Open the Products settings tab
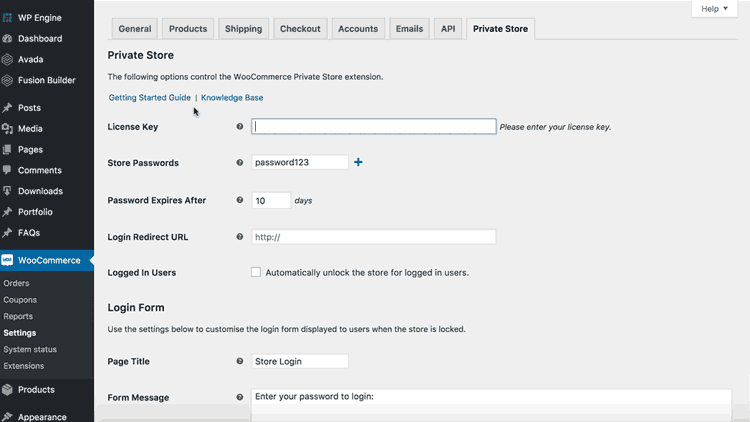Viewport: 750px width, 422px height. point(188,29)
